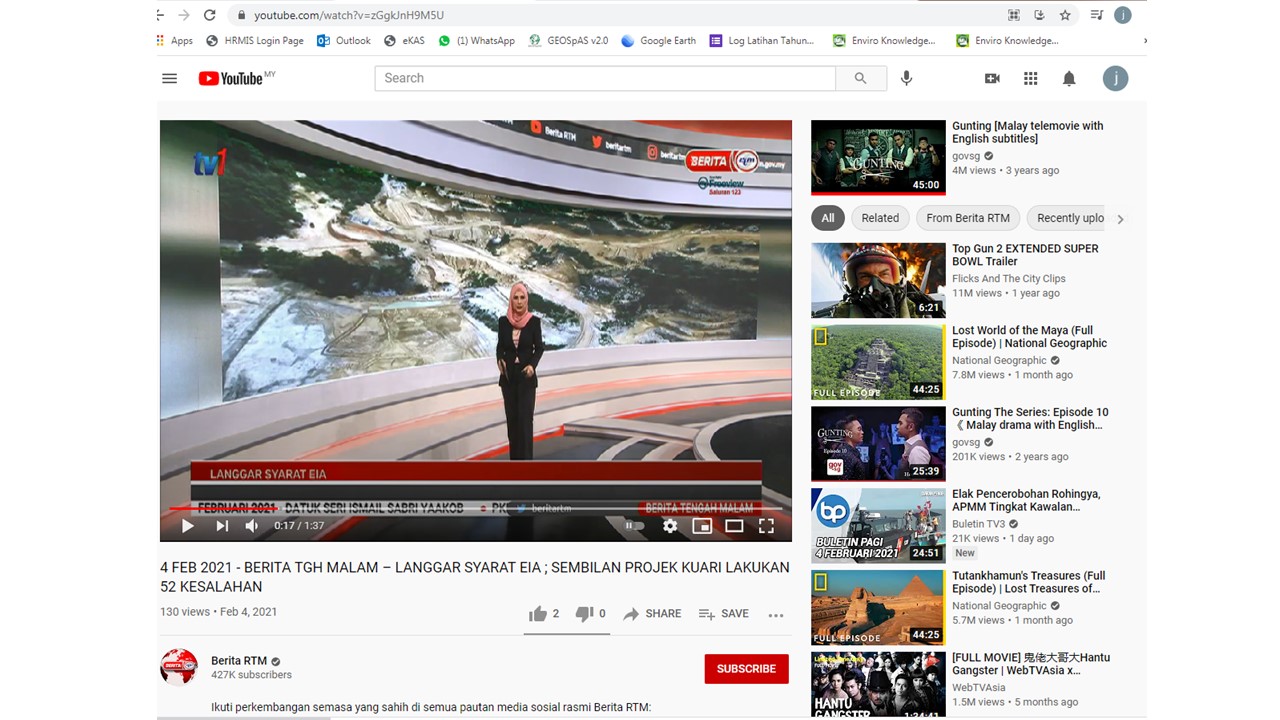Select the Related filter chip

(x=880, y=218)
